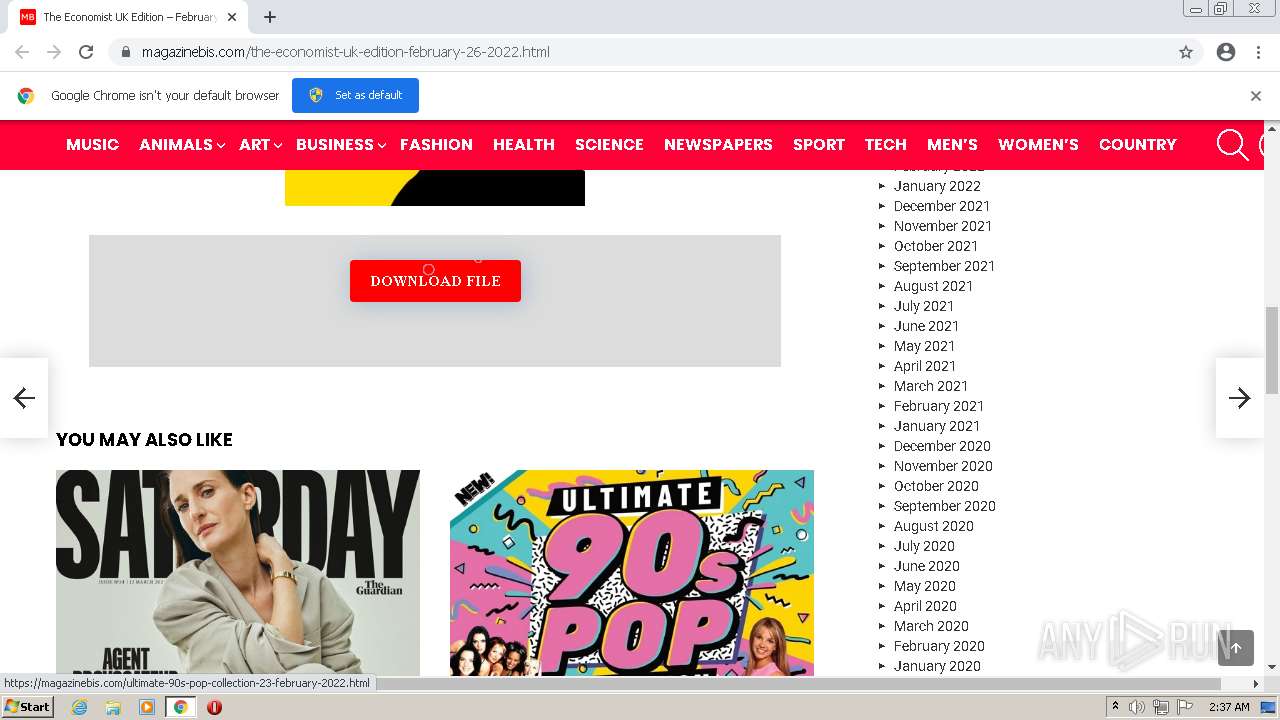Go to the next article arrow
This screenshot has width=1280, height=720.
coord(1240,398)
